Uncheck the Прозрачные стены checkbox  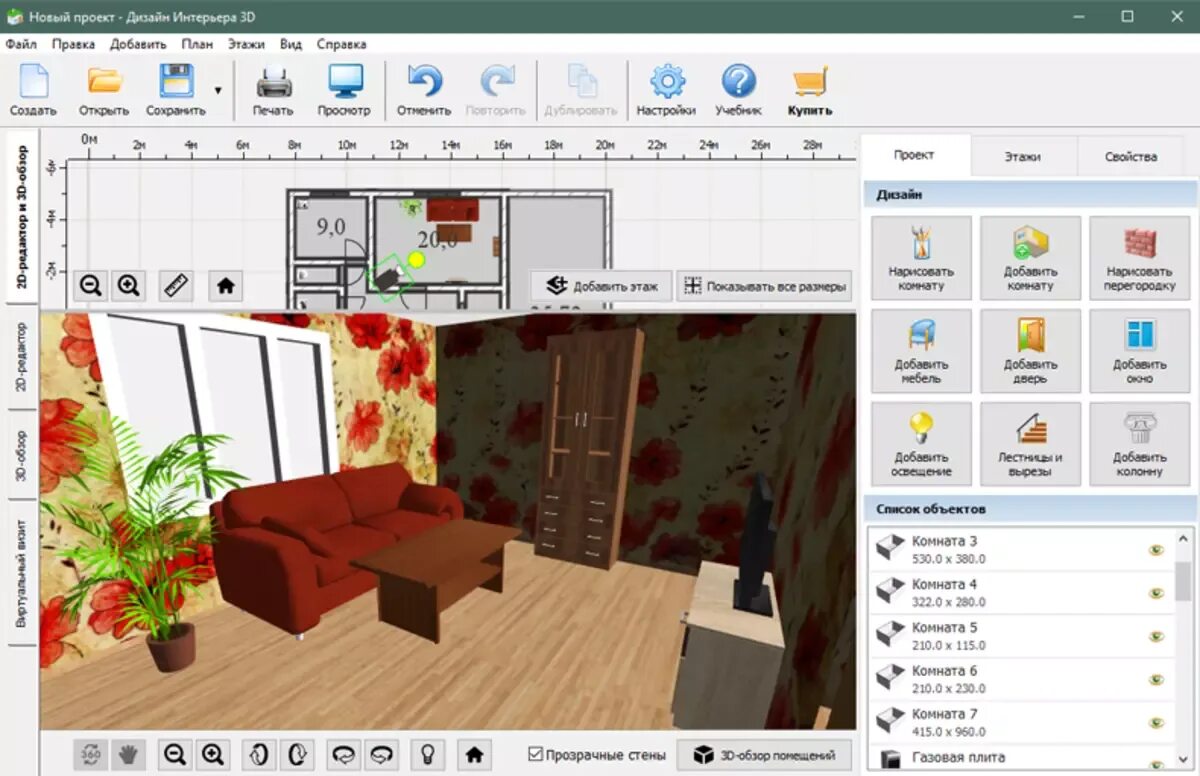pos(535,754)
